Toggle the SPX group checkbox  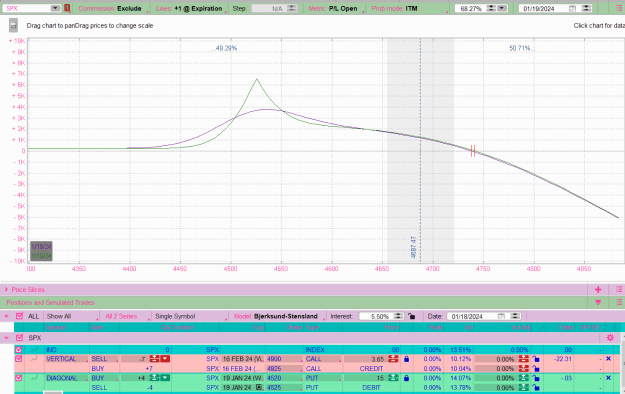19,338
